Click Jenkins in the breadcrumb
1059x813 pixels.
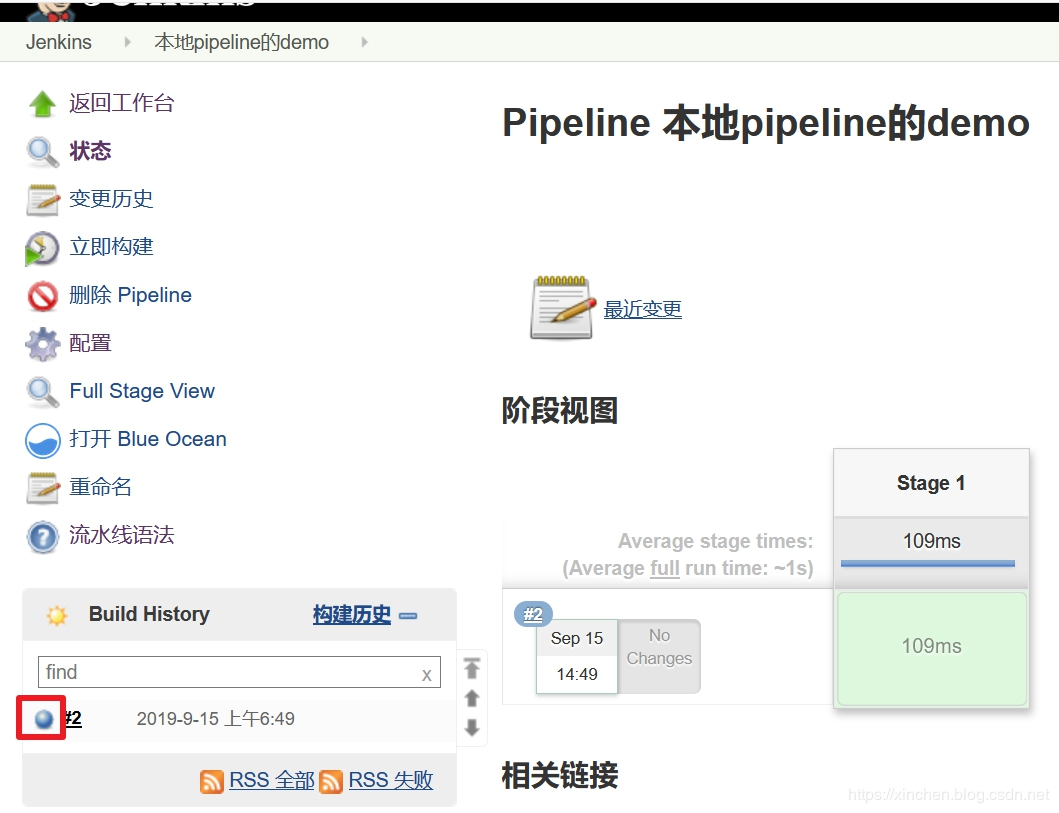point(59,42)
